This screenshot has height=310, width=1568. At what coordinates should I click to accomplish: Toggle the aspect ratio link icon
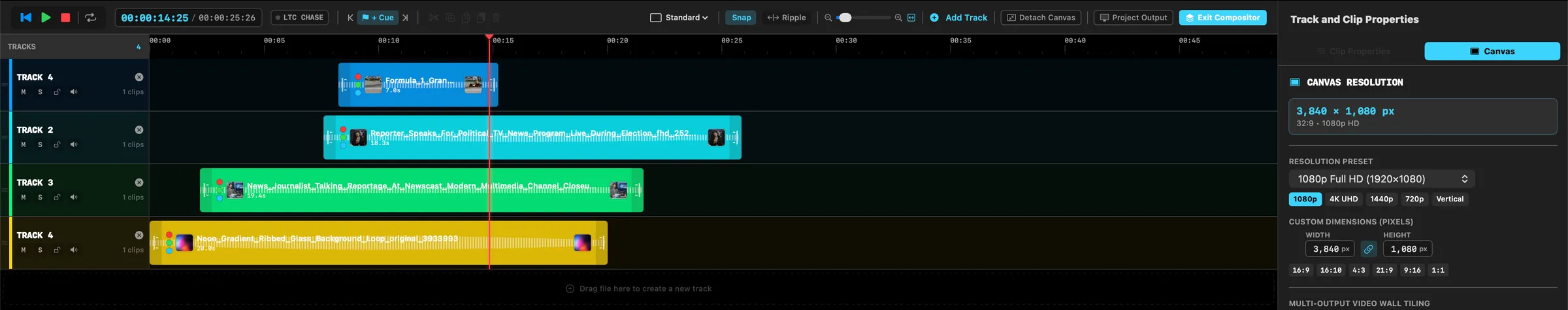pyautogui.click(x=1368, y=249)
